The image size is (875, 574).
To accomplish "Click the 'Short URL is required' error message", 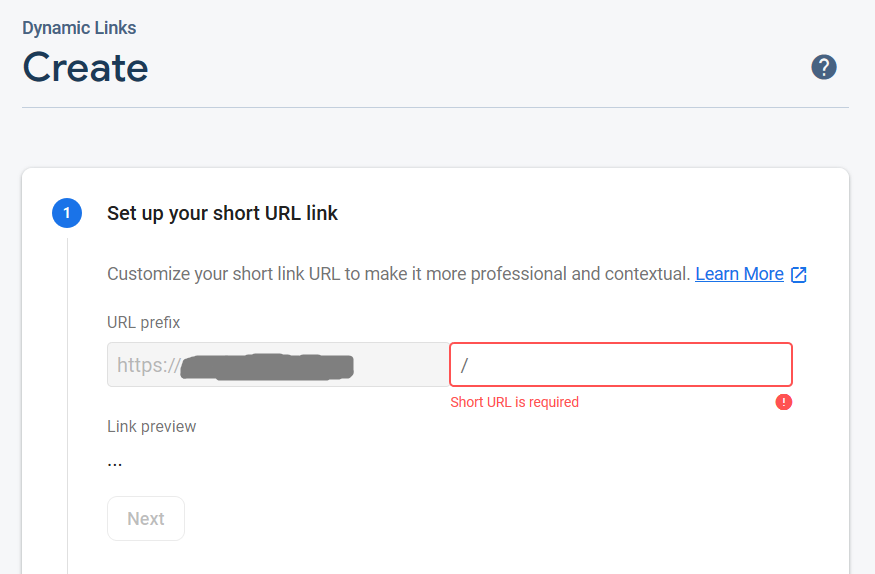I will (514, 402).
